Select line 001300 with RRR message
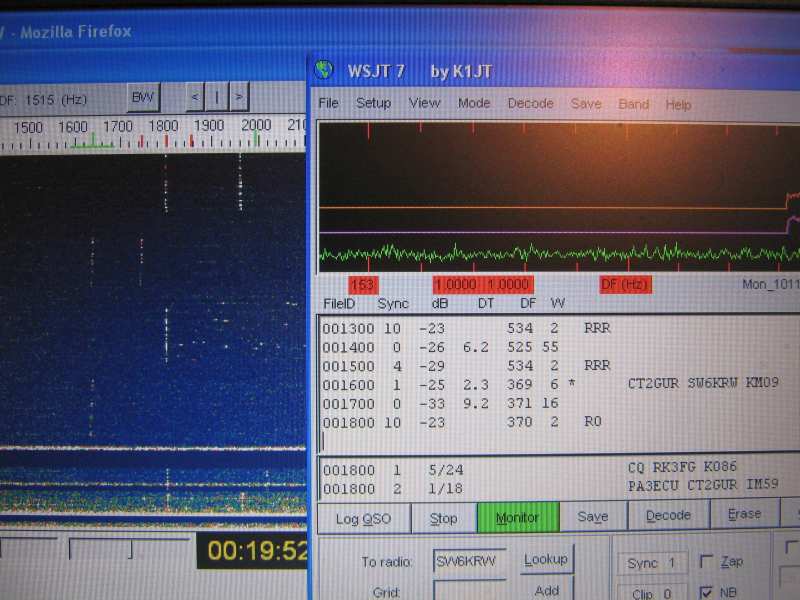Viewport: 800px width, 600px height. [x=466, y=328]
